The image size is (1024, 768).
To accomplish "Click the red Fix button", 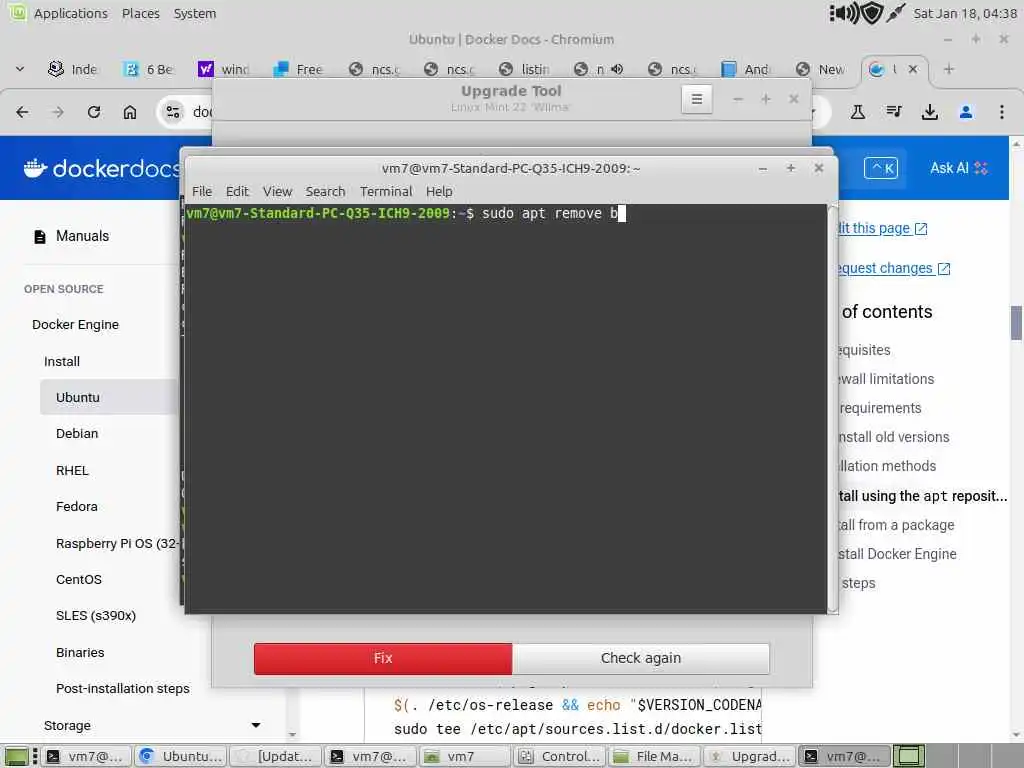I will pyautogui.click(x=383, y=658).
